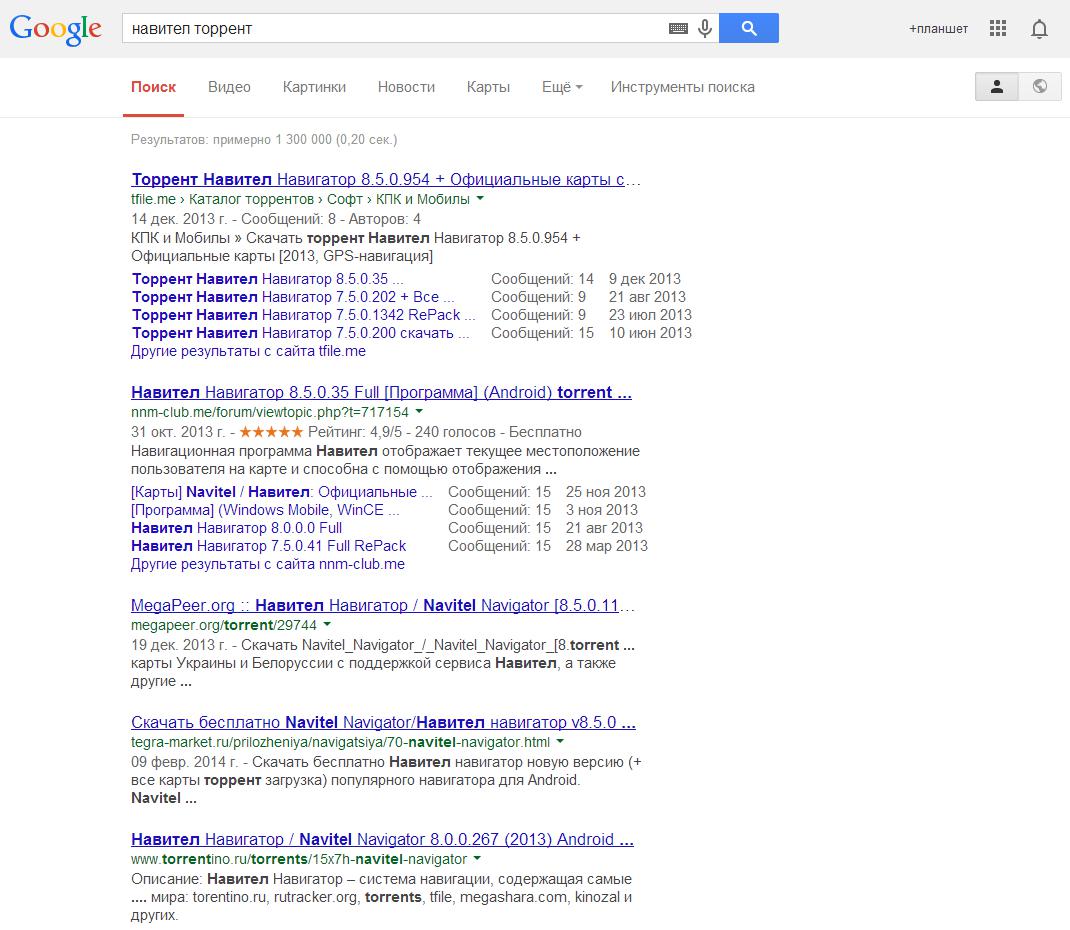The width and height of the screenshot is (1070, 930).
Task: Expand the arrow next to nnm-club.me URL
Action: click(419, 411)
